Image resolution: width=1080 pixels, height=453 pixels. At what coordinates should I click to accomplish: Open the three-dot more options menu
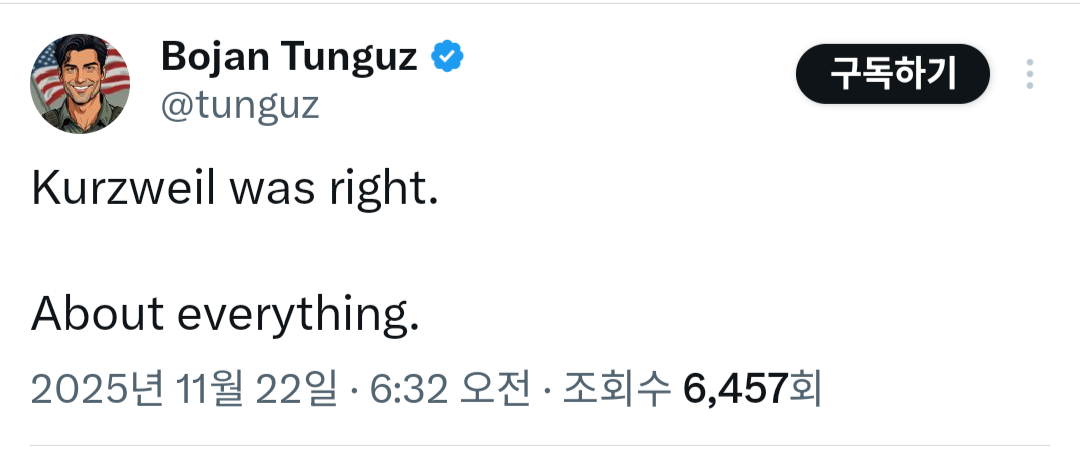[x=1030, y=75]
